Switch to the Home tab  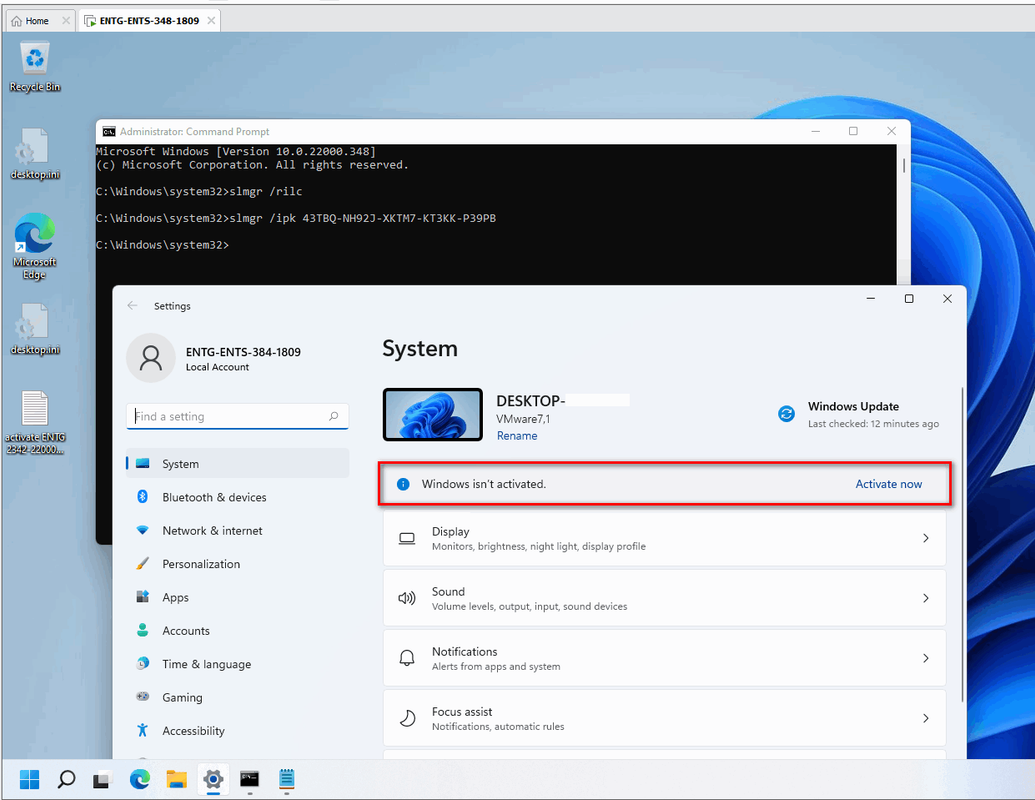[x=40, y=20]
